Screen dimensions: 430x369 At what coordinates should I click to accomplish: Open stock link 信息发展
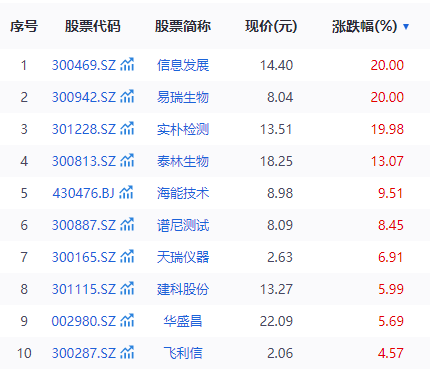[183, 65]
